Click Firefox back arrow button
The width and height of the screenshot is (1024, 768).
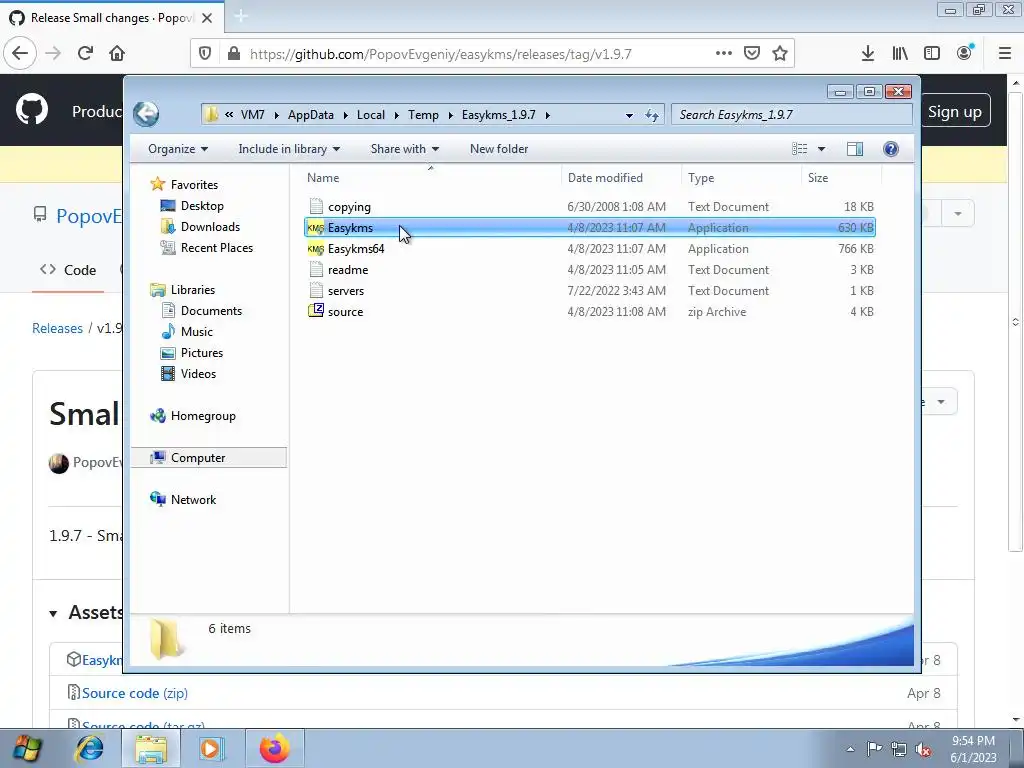coord(20,54)
